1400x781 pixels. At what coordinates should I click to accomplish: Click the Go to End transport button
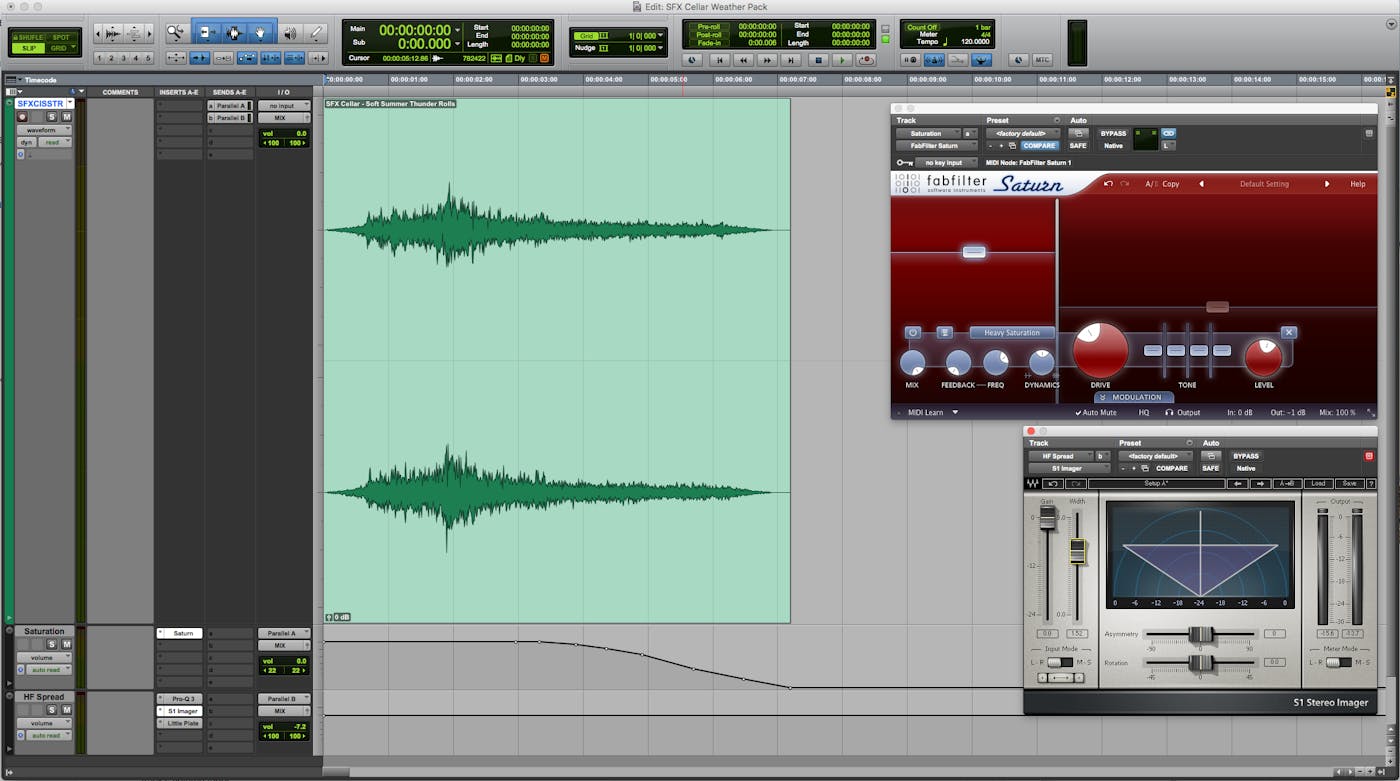tap(792, 60)
